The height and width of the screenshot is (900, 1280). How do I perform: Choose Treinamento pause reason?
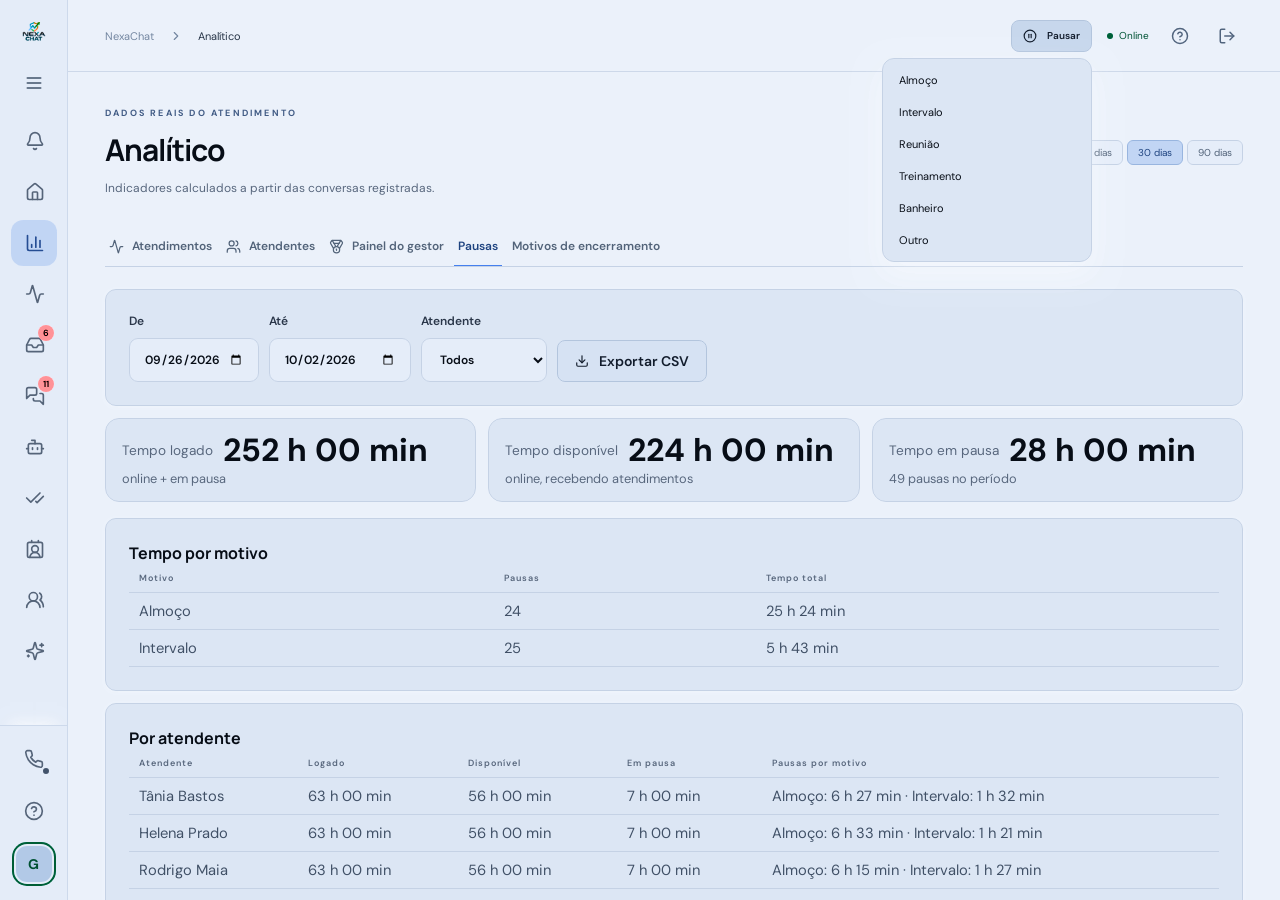pyautogui.click(x=987, y=176)
